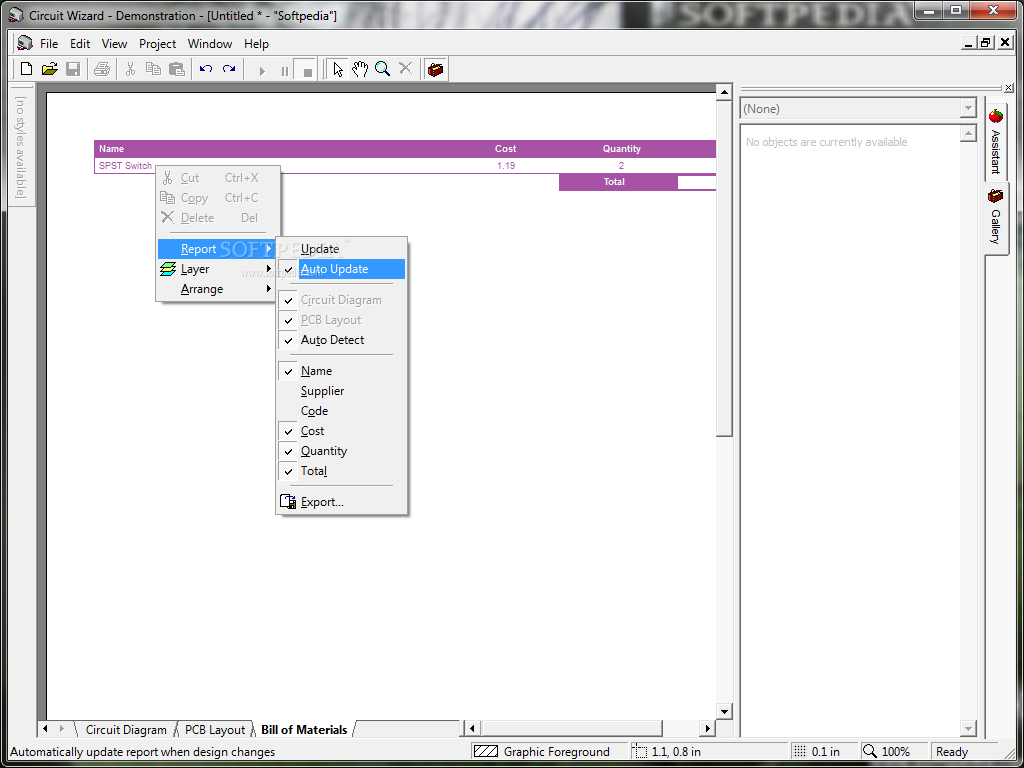Open the Help menu
1024x768 pixels.
(x=257, y=44)
